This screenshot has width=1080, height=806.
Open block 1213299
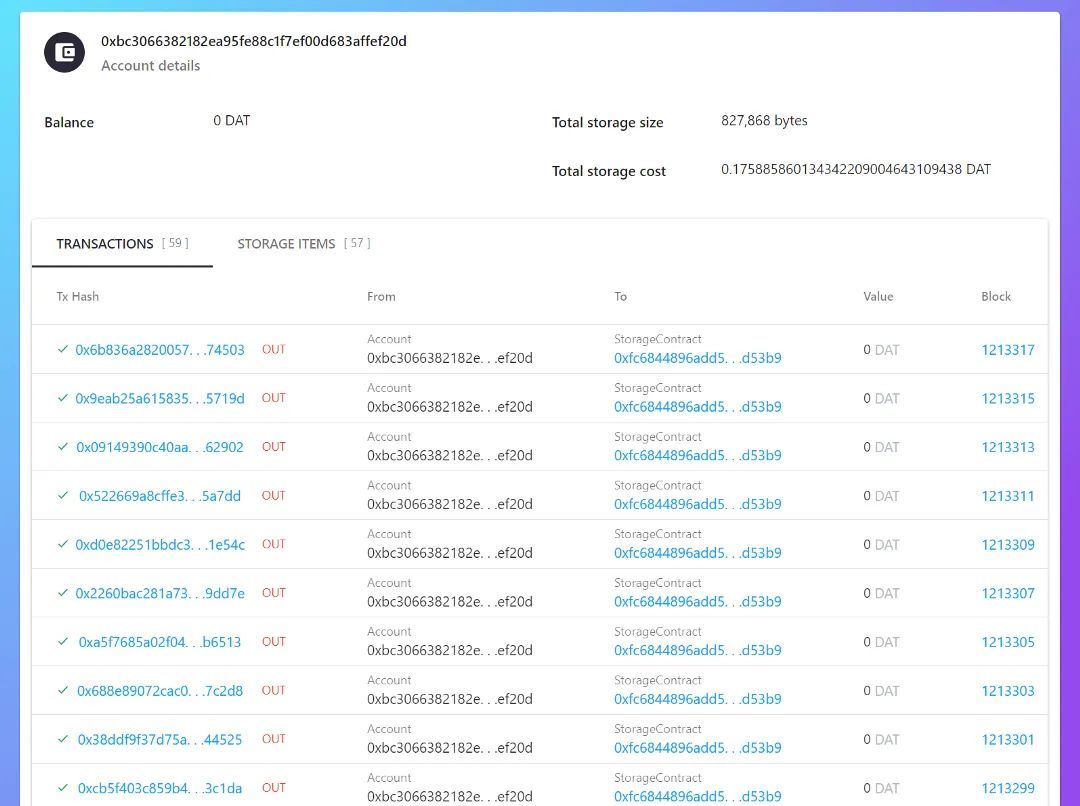point(1008,788)
